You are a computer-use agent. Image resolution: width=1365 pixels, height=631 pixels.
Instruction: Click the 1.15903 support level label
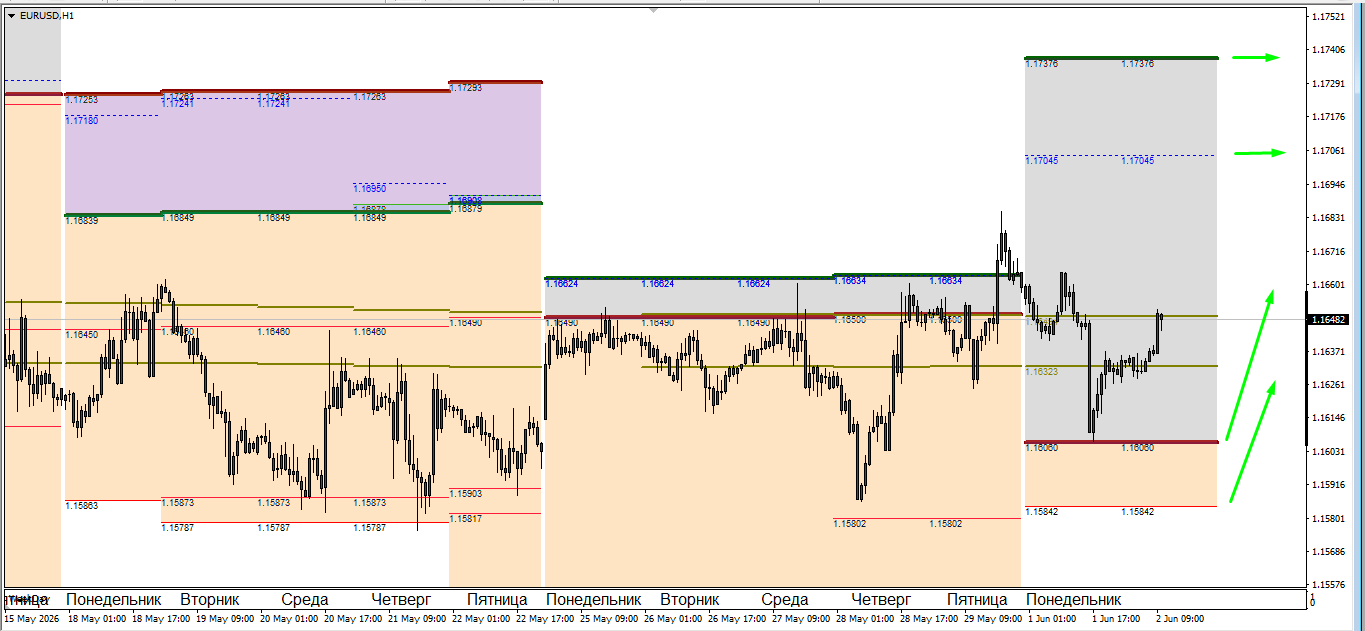tap(466, 494)
